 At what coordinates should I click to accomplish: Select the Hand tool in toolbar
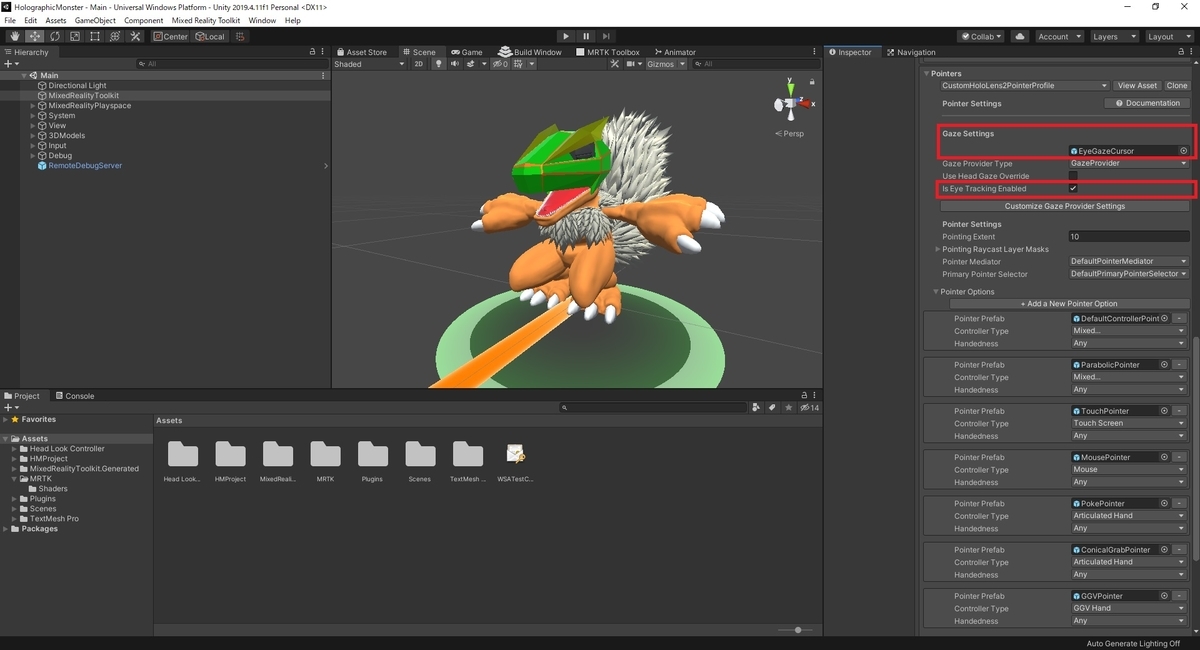pyautogui.click(x=14, y=36)
